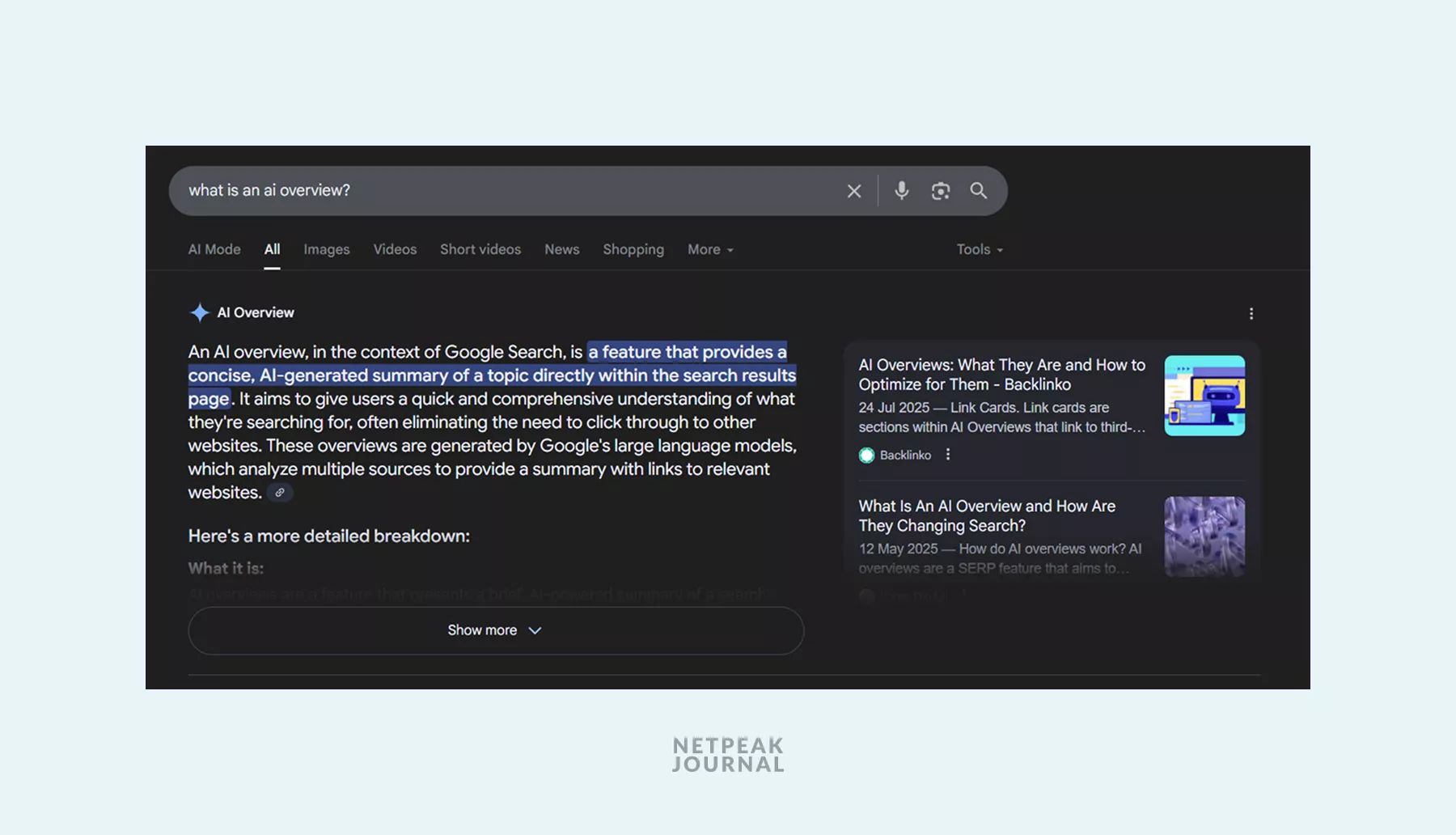Switch to the Images tab
This screenshot has width=1456, height=835.
click(x=327, y=249)
